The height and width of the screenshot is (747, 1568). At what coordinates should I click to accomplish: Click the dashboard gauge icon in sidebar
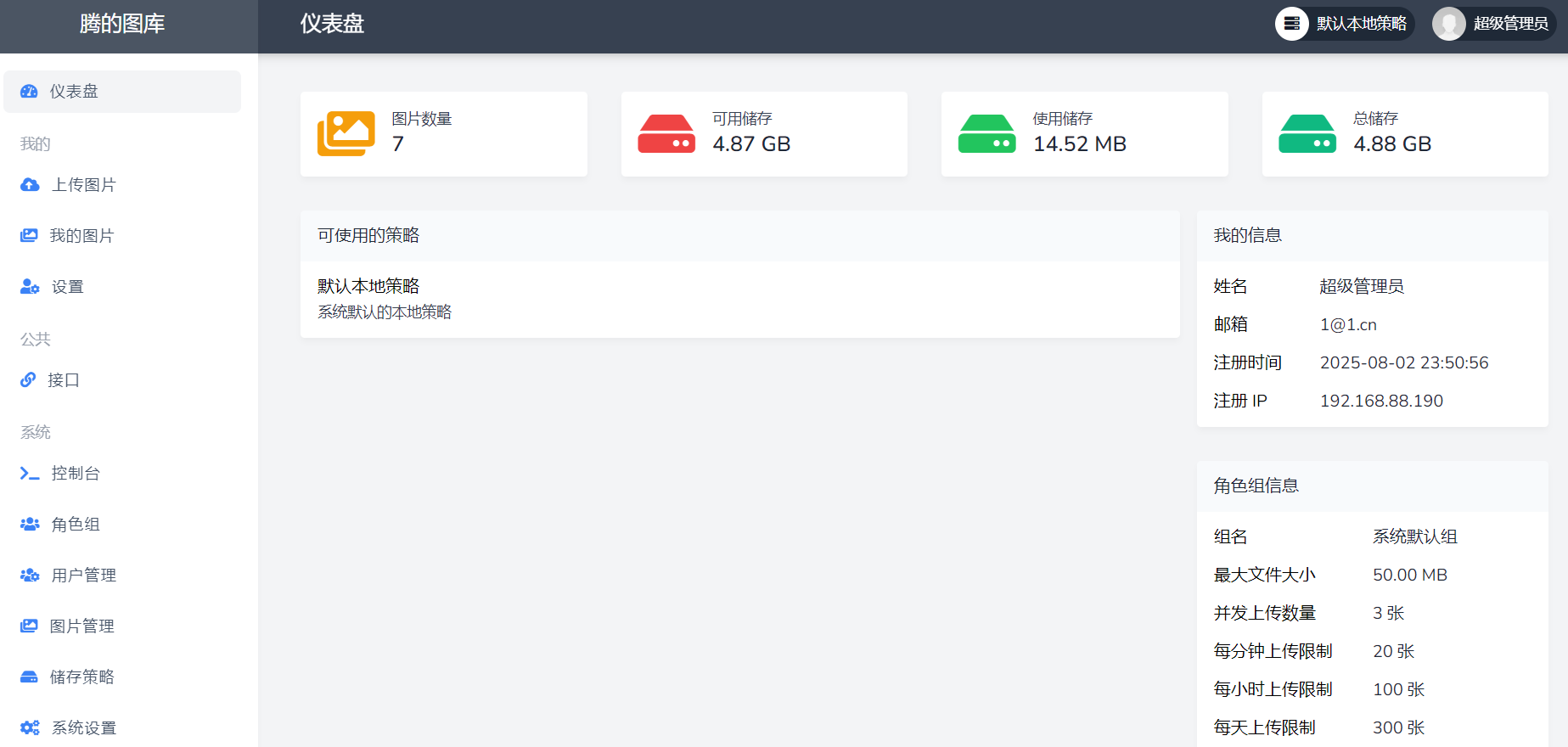29,92
